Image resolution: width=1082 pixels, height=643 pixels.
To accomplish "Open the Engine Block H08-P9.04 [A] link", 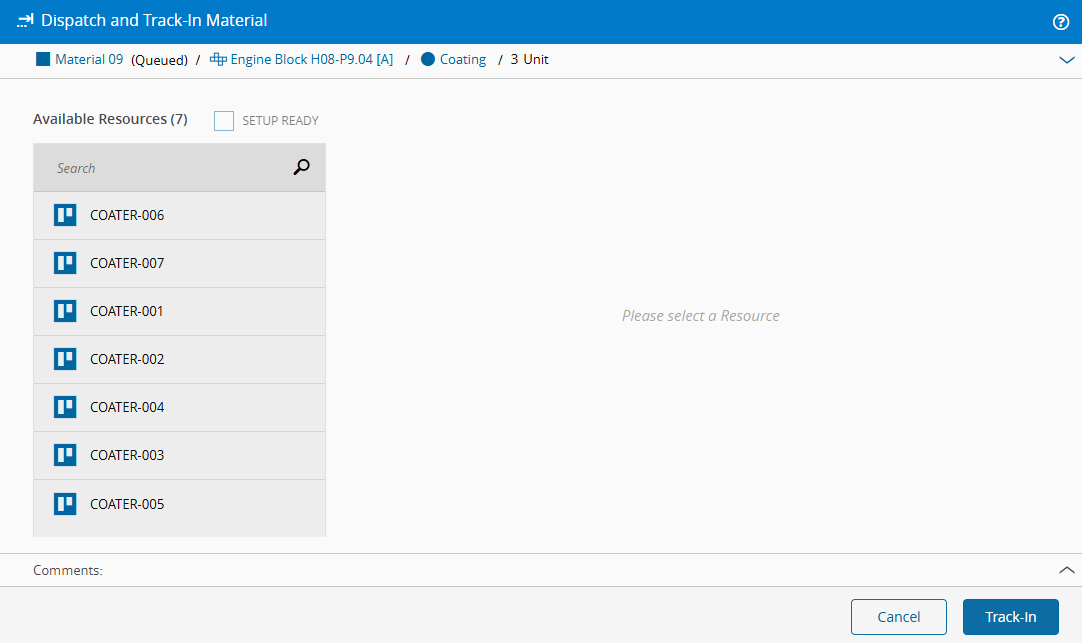I will click(x=312, y=59).
